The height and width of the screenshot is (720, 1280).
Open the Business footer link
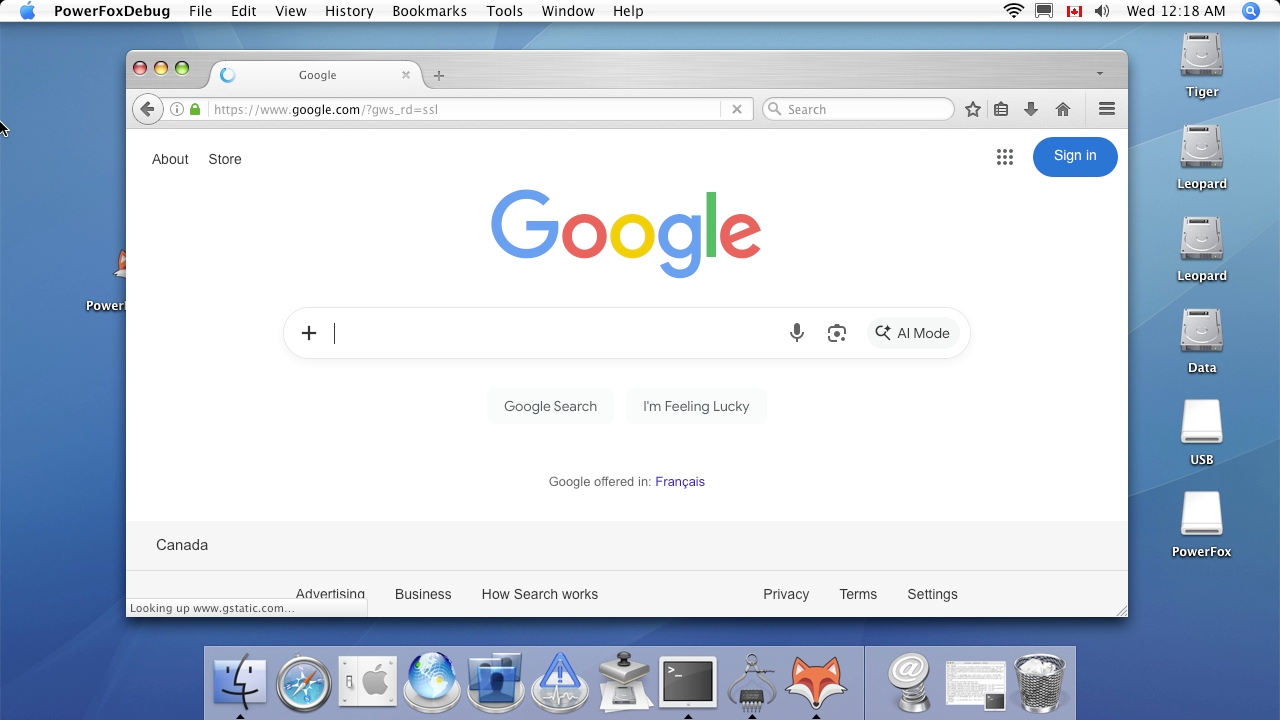(423, 594)
